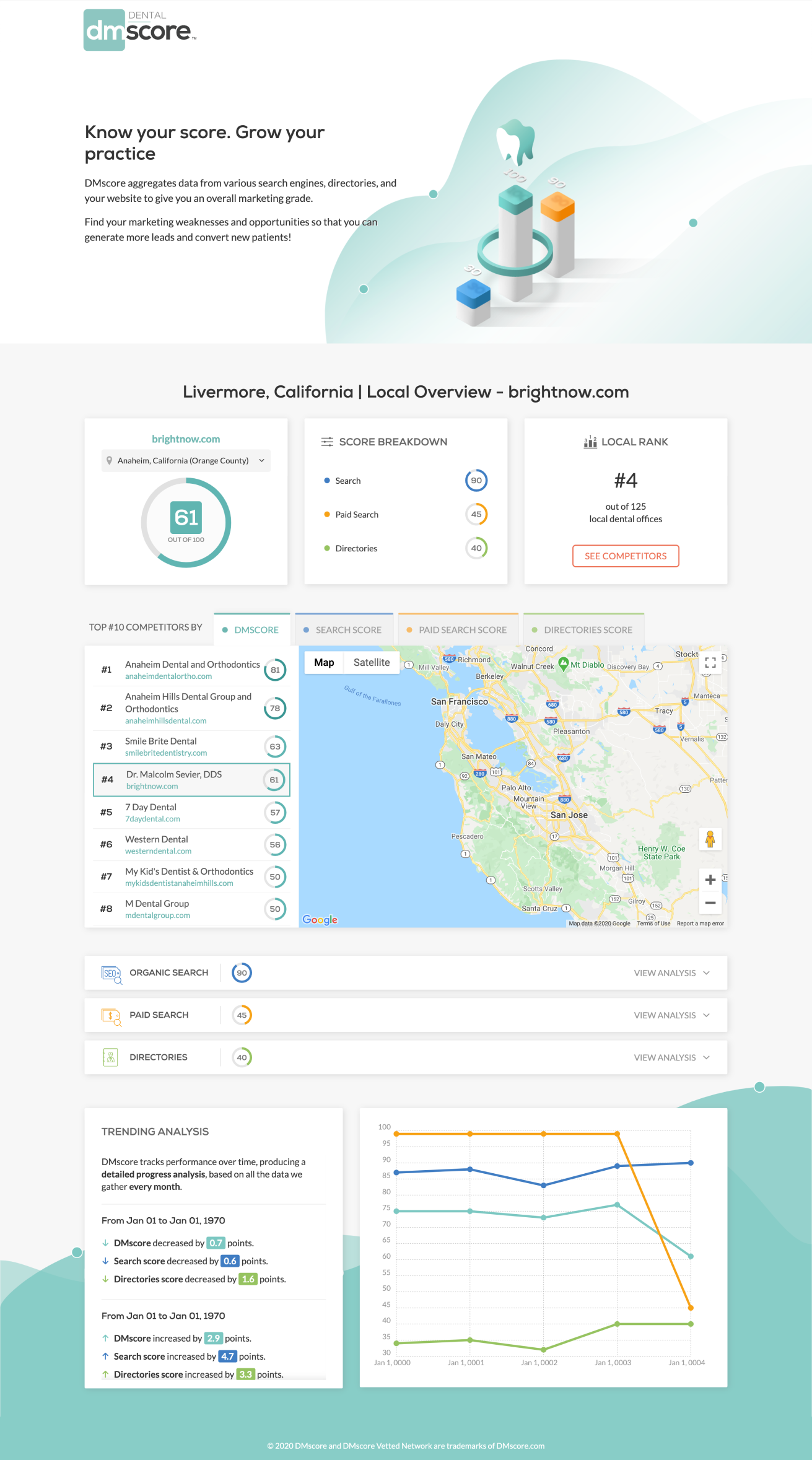The image size is (812, 1460).
Task: Click Smile Brite Dental competitor name
Action: (160, 741)
